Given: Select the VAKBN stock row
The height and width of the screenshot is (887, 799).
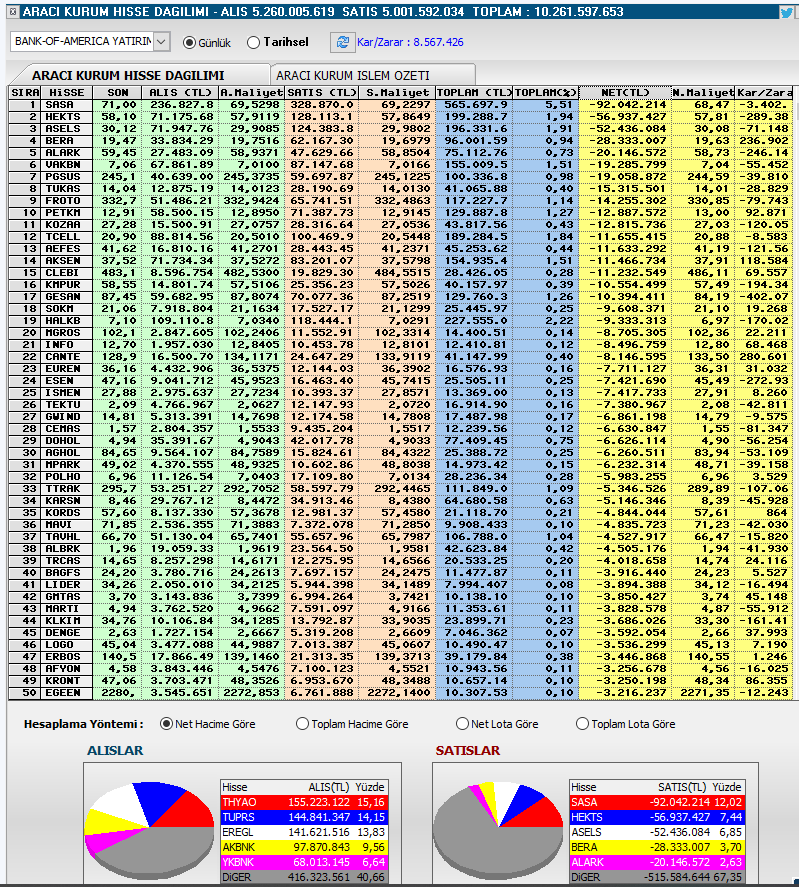Looking at the screenshot, I should point(401,165).
